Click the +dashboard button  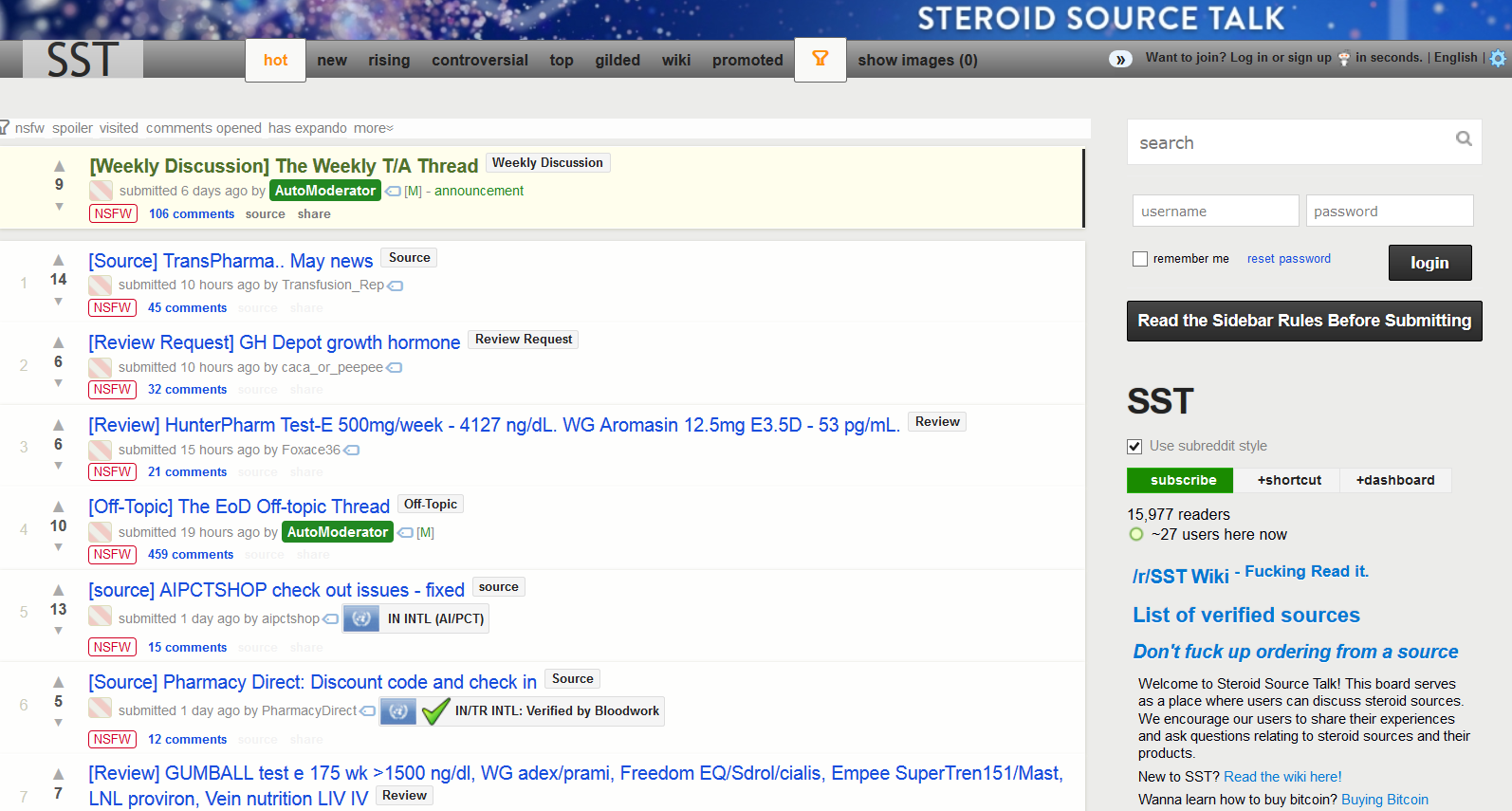point(1395,480)
